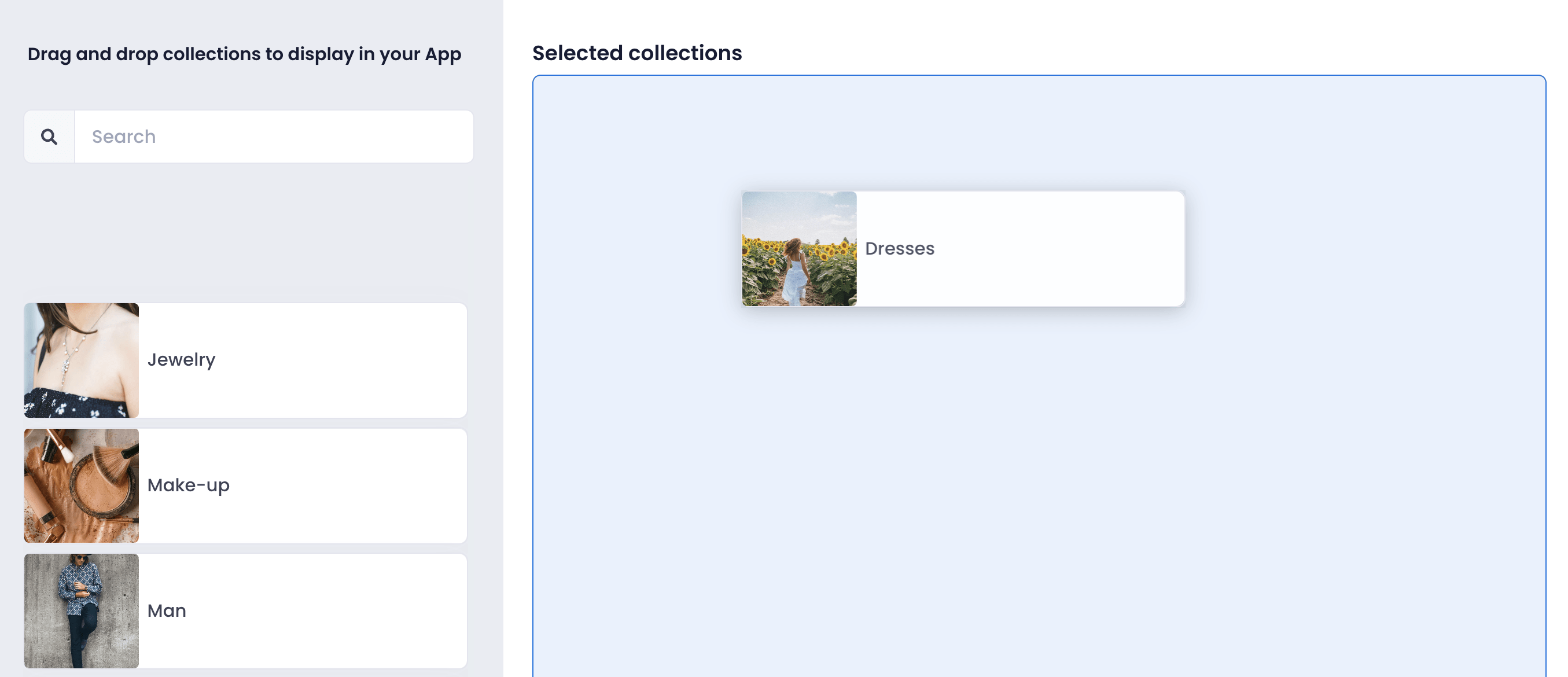Click blank white area of Dresses card

(1059, 249)
